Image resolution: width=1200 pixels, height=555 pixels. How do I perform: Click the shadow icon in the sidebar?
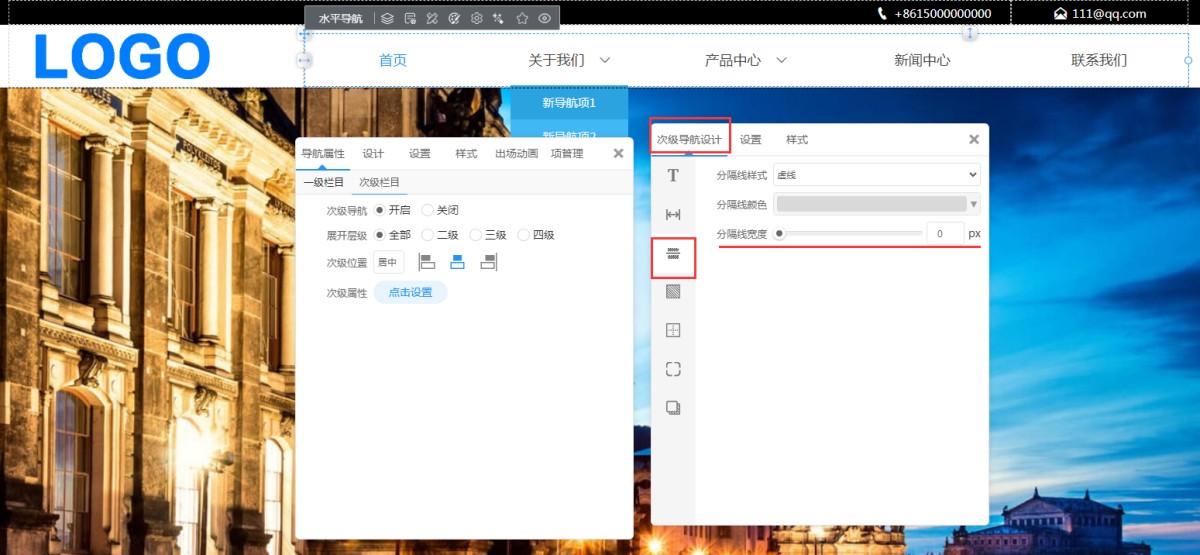(673, 407)
